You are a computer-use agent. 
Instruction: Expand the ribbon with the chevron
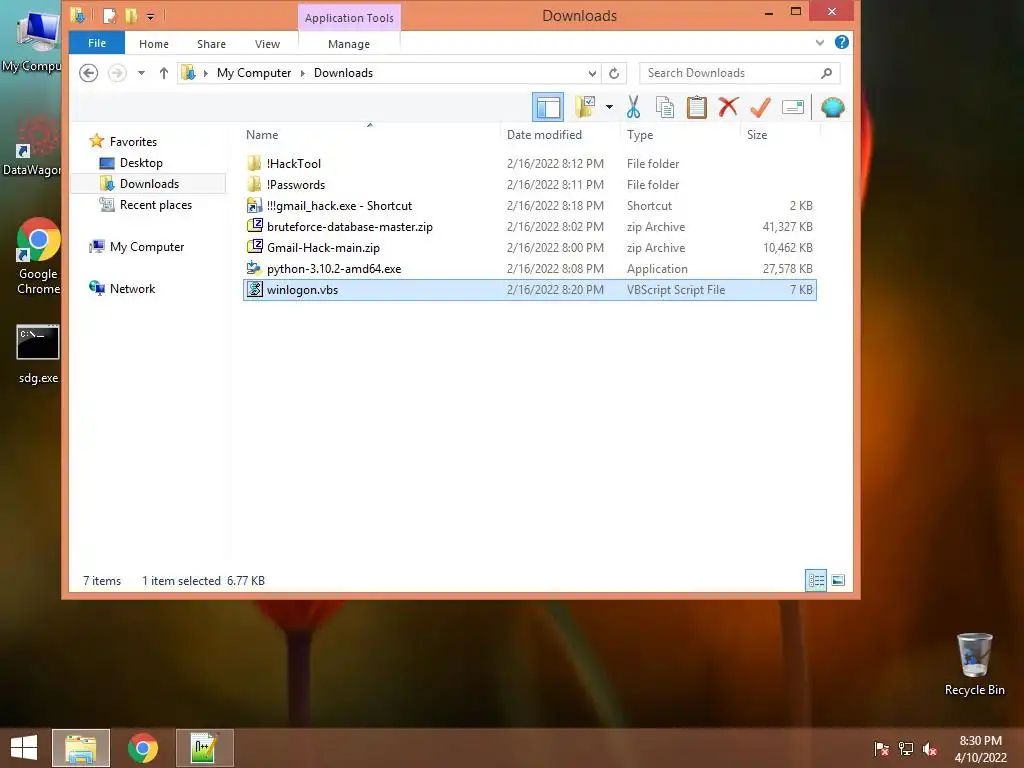820,42
